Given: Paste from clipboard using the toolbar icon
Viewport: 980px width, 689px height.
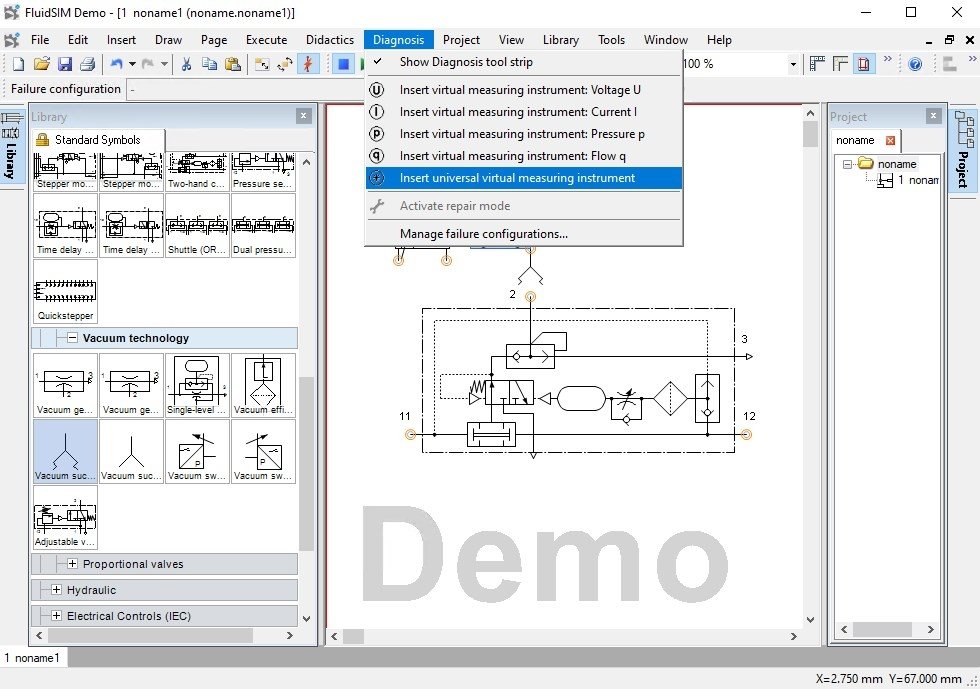Looking at the screenshot, I should tap(232, 64).
